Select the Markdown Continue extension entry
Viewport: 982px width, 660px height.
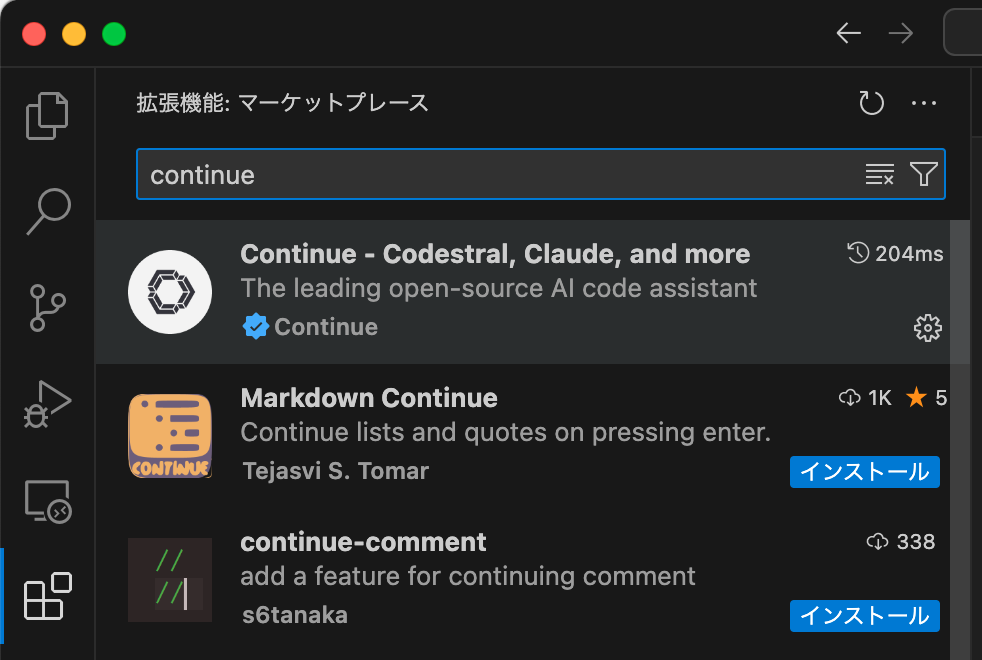pyautogui.click(x=369, y=398)
